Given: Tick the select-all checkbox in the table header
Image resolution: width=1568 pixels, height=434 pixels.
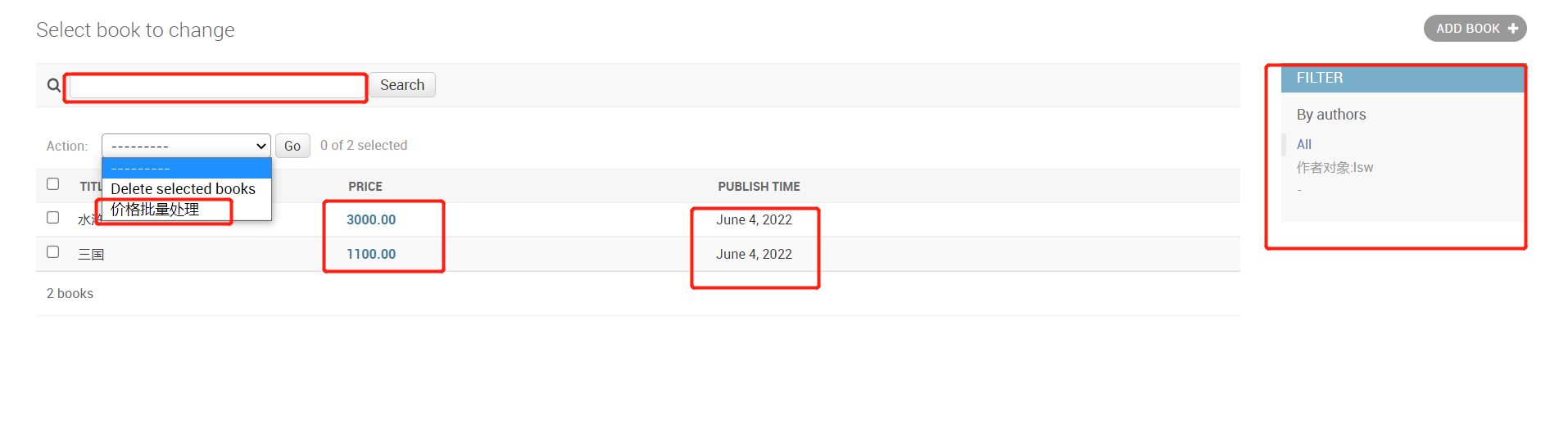Looking at the screenshot, I should pyautogui.click(x=53, y=184).
